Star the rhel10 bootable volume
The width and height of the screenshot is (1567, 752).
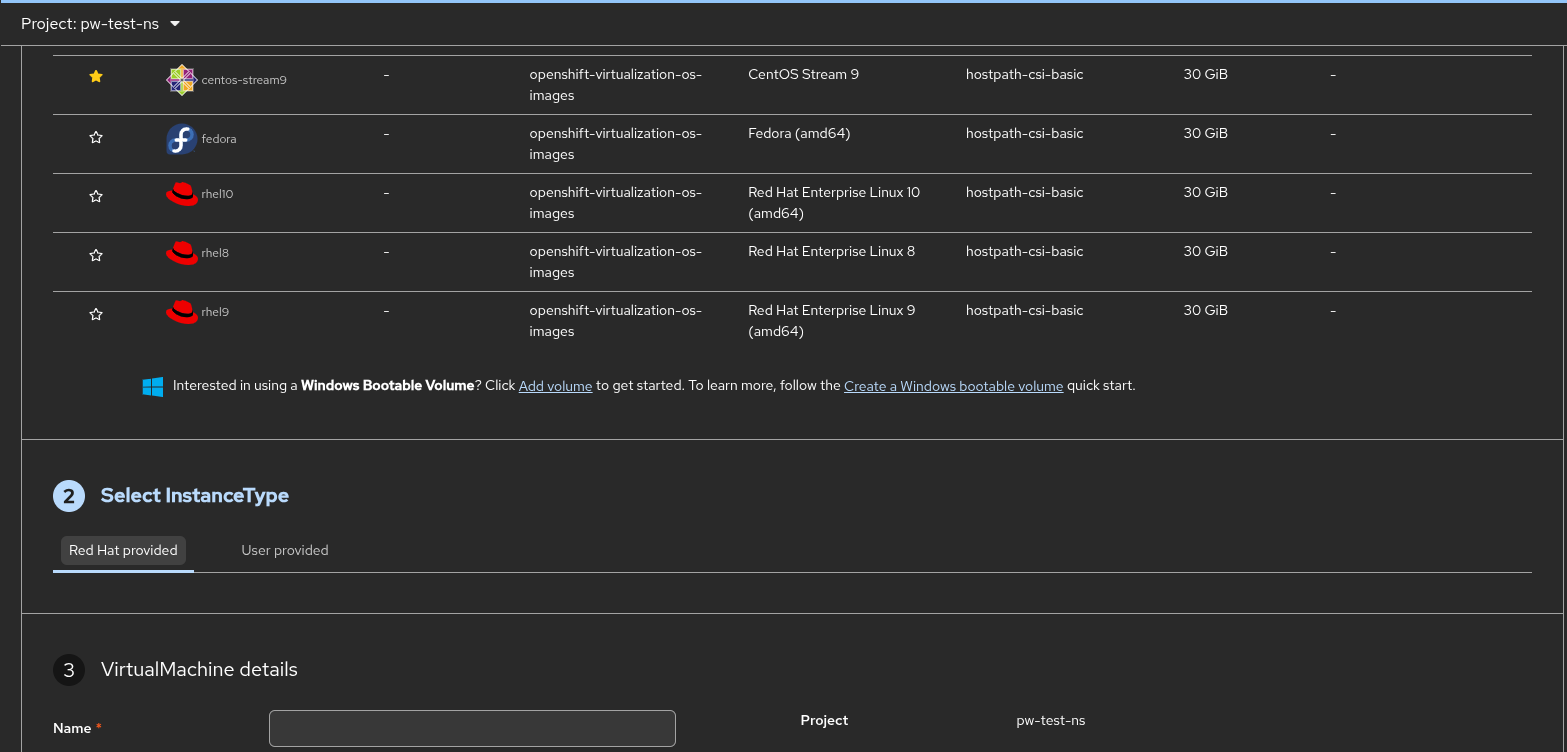click(x=96, y=197)
